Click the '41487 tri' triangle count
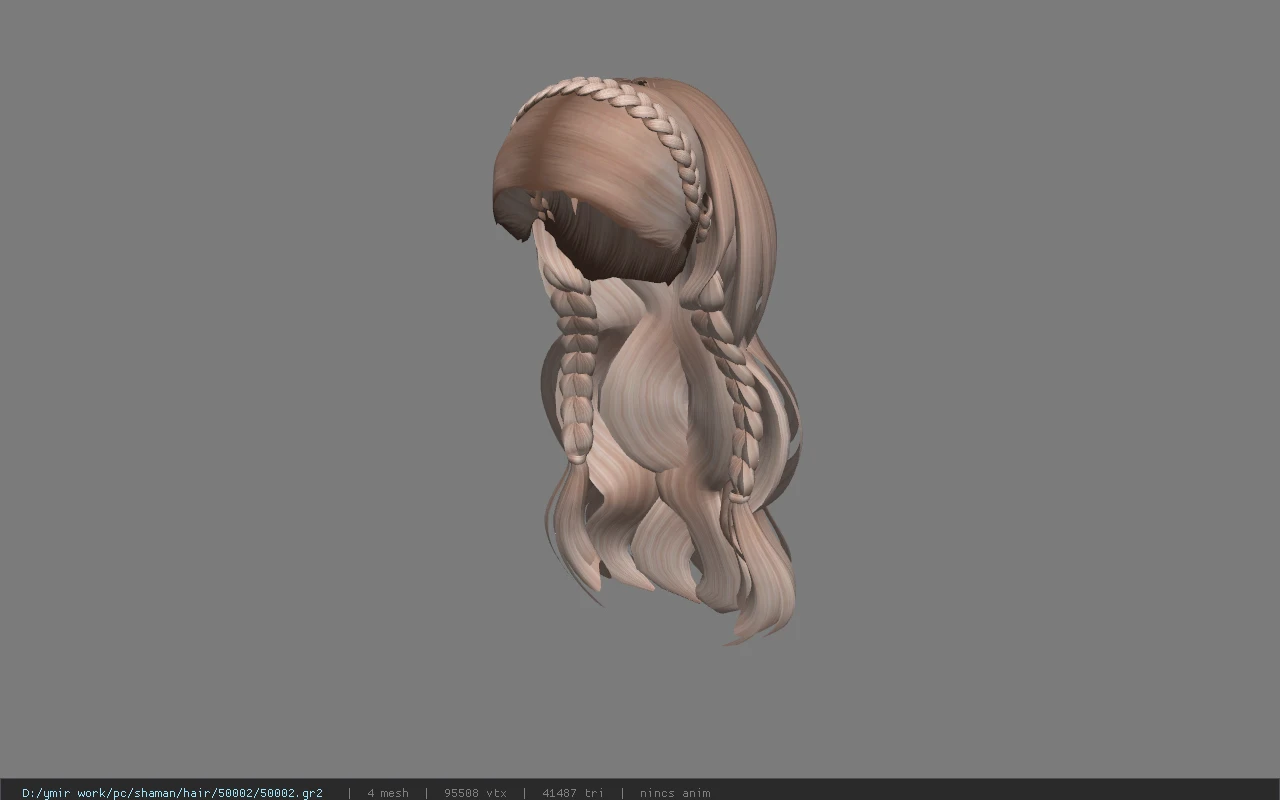1280x800 pixels. (573, 793)
